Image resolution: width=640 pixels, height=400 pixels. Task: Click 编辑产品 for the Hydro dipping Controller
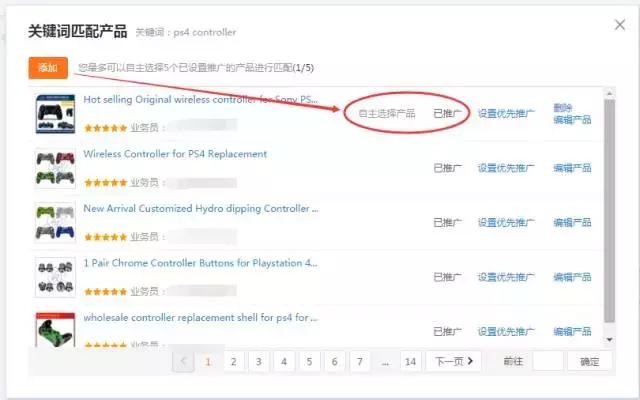[x=572, y=222]
